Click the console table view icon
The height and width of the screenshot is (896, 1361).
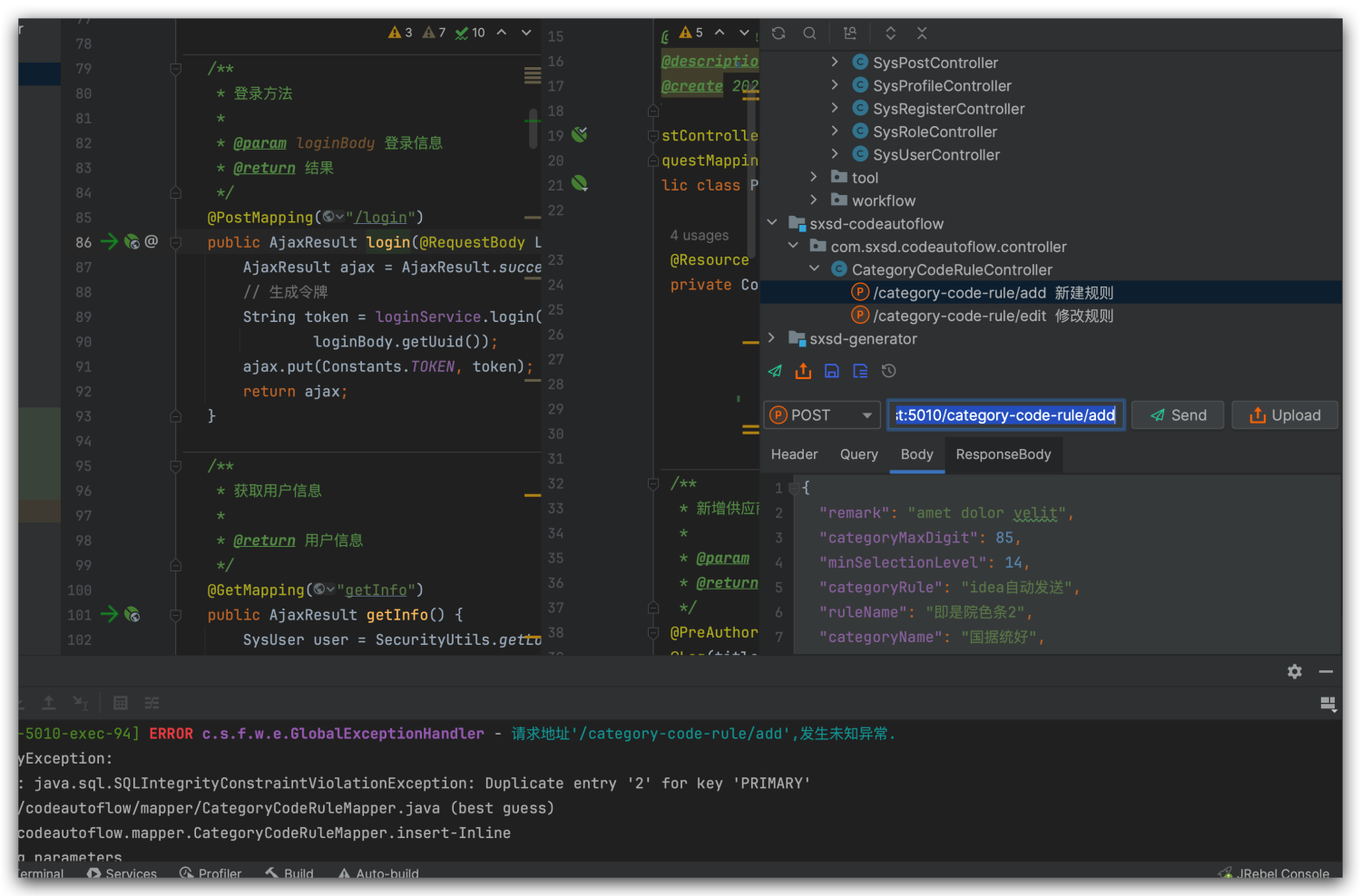click(121, 703)
